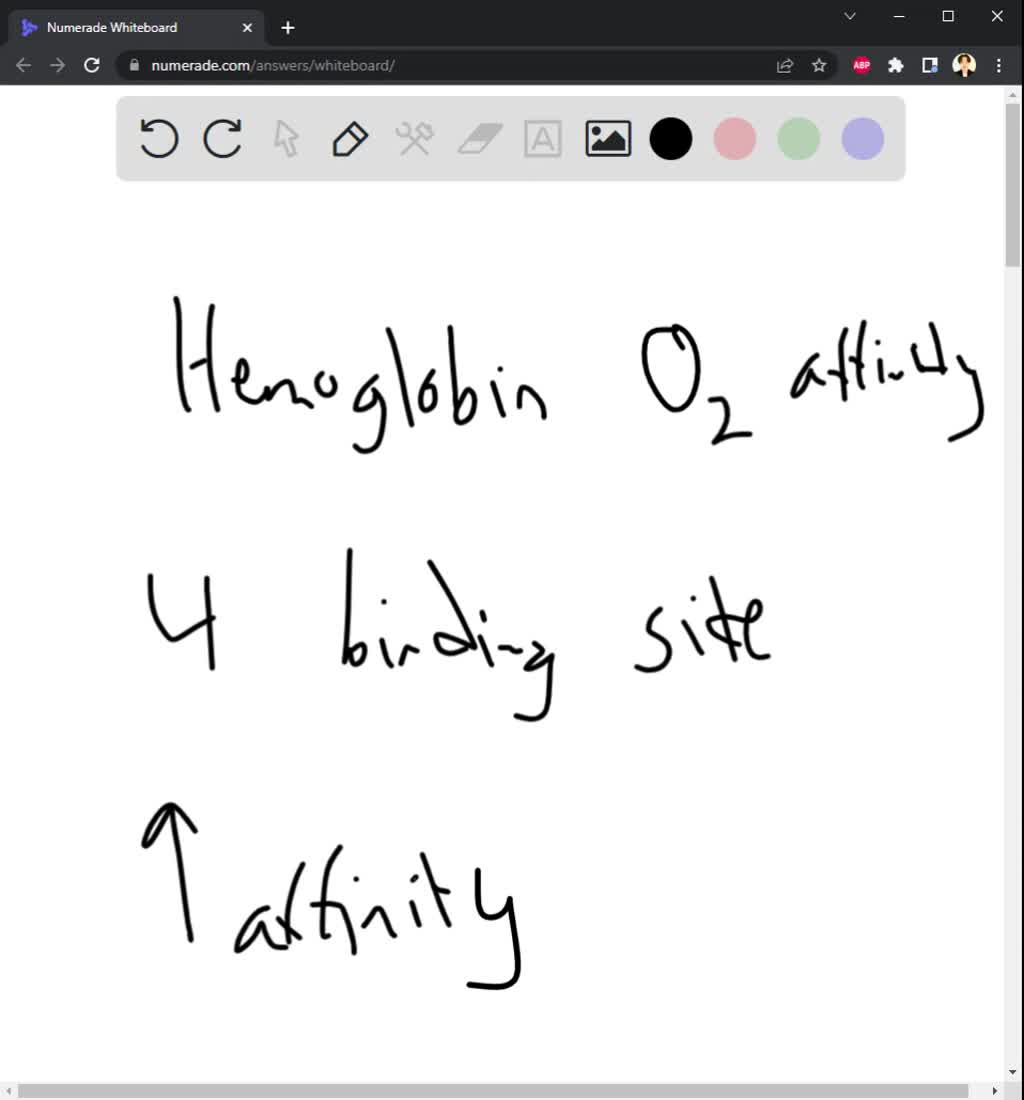Select the Pen drawing tool
The image size is (1024, 1100).
(x=349, y=139)
